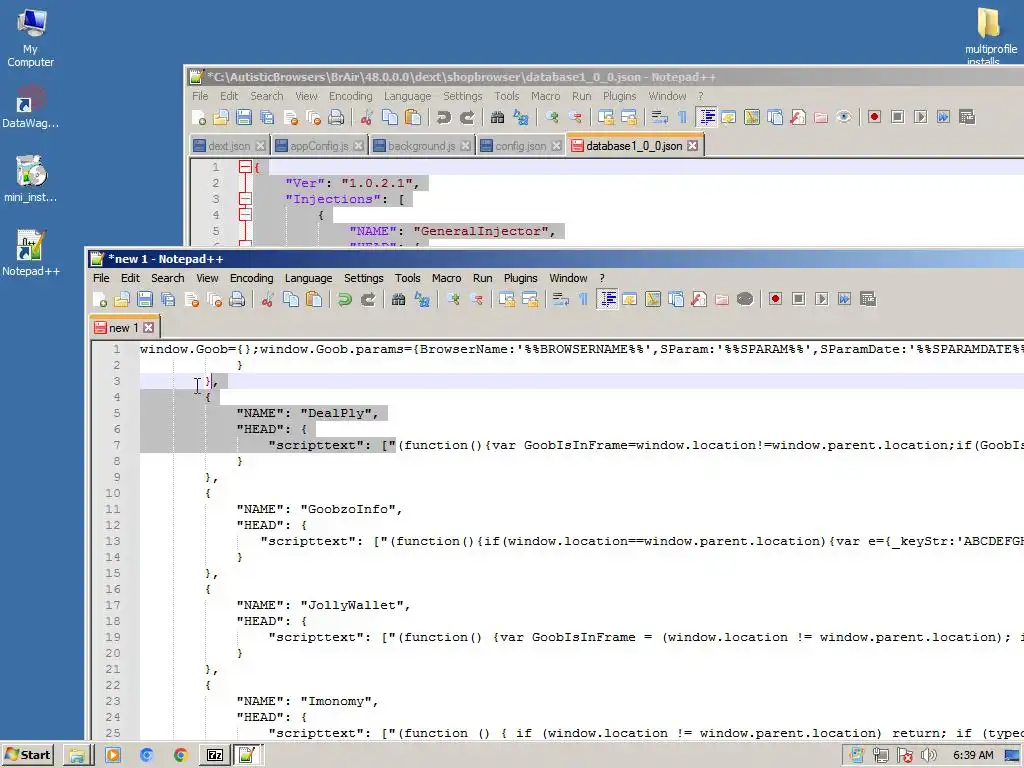The height and width of the screenshot is (768, 1024).
Task: Click Copy icon in front Notepad++ toolbar
Action: coord(291,300)
